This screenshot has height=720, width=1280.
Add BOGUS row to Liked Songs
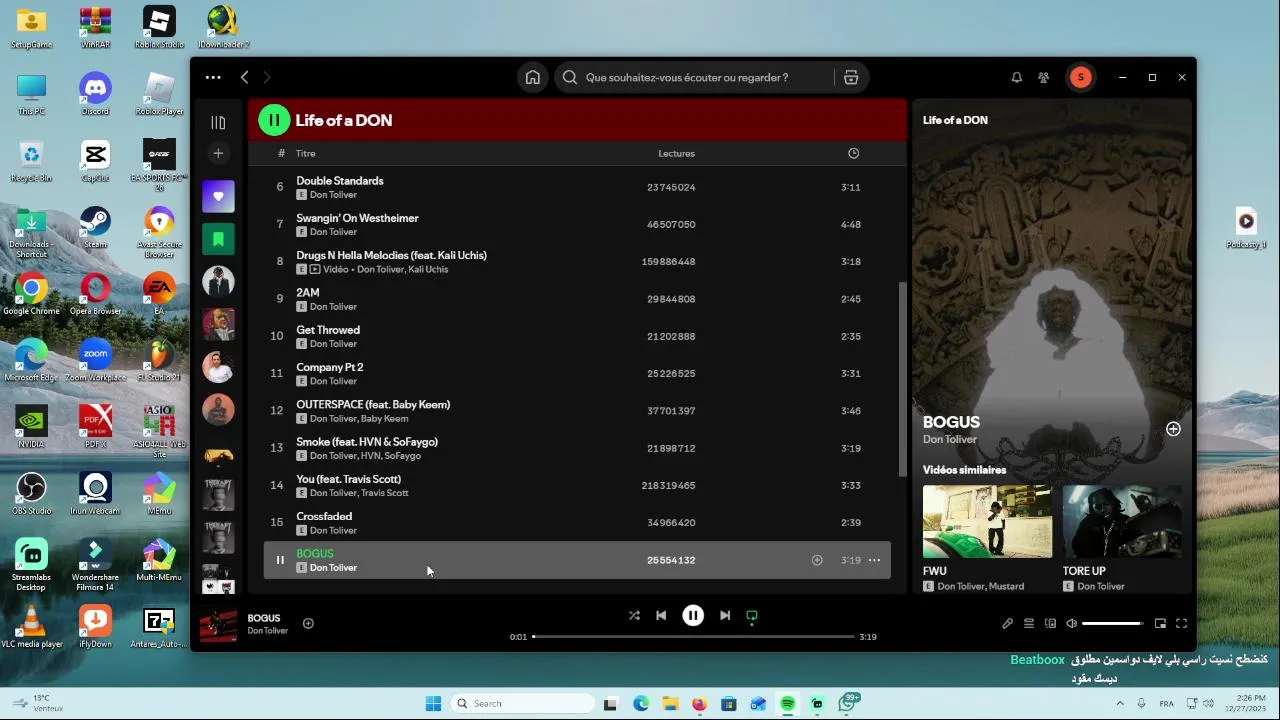(817, 560)
